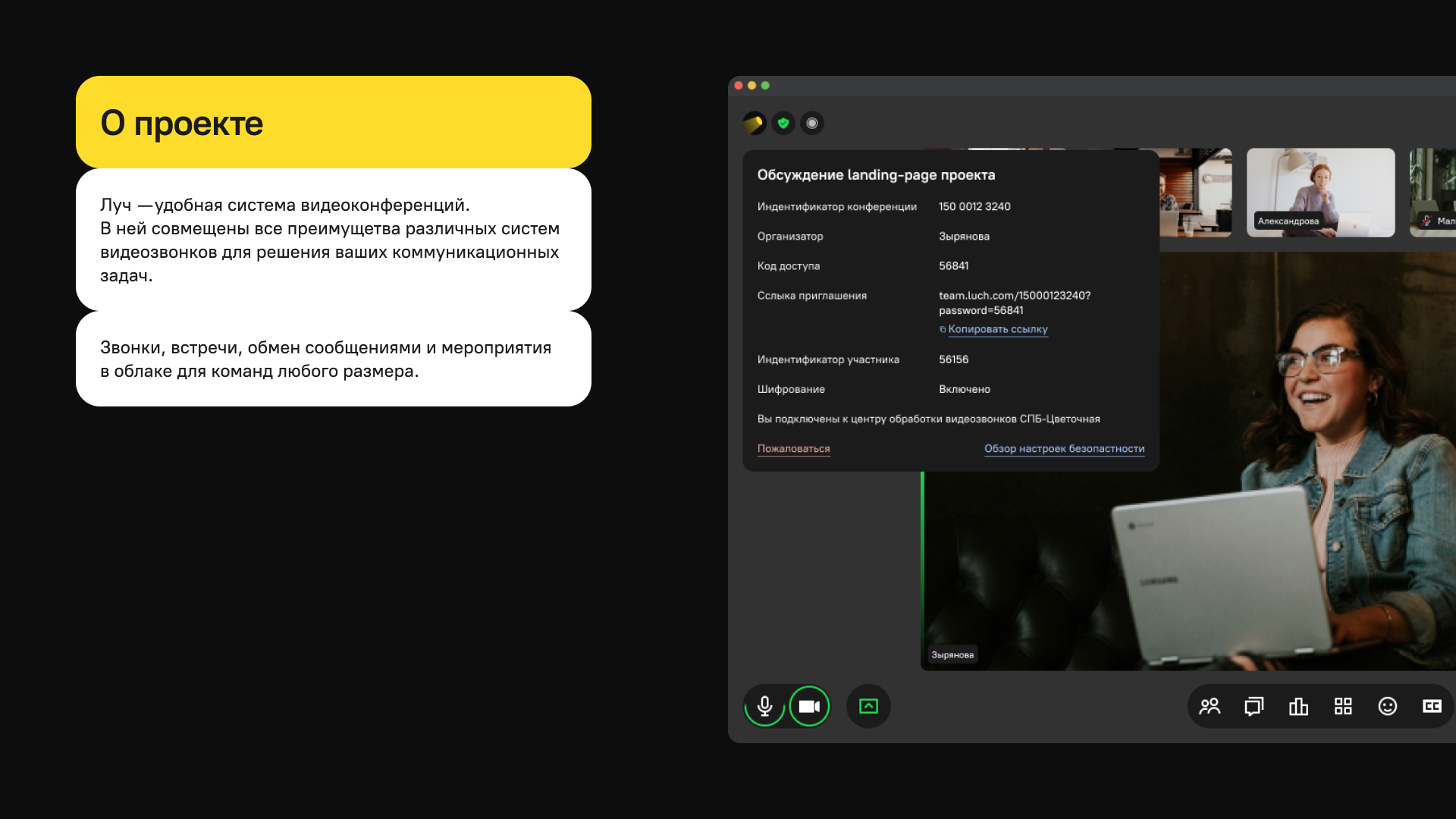This screenshot has height=819, width=1456.
Task: Open the polls chart icon
Action: pos(1298,707)
